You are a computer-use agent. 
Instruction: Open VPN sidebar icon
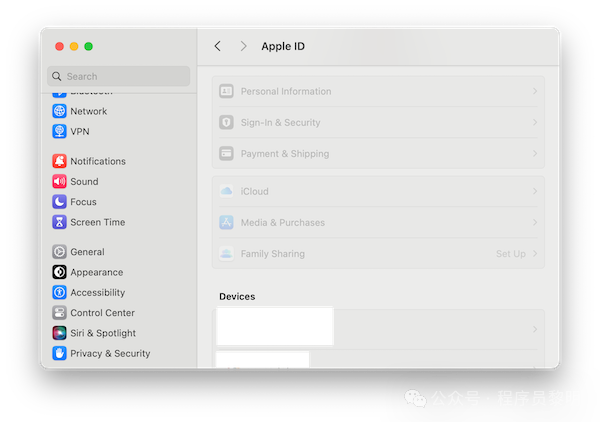59,131
